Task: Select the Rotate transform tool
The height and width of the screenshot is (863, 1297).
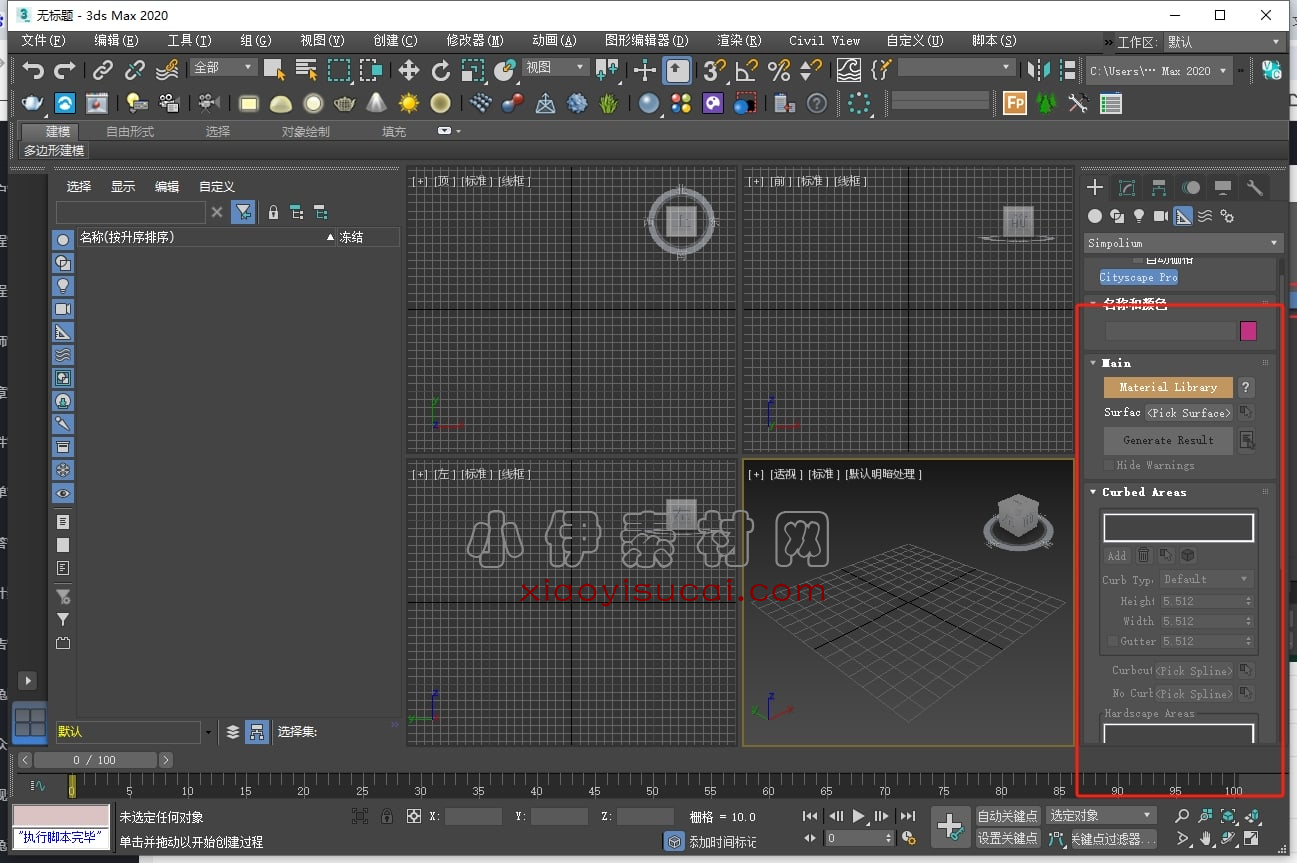Action: coord(440,70)
